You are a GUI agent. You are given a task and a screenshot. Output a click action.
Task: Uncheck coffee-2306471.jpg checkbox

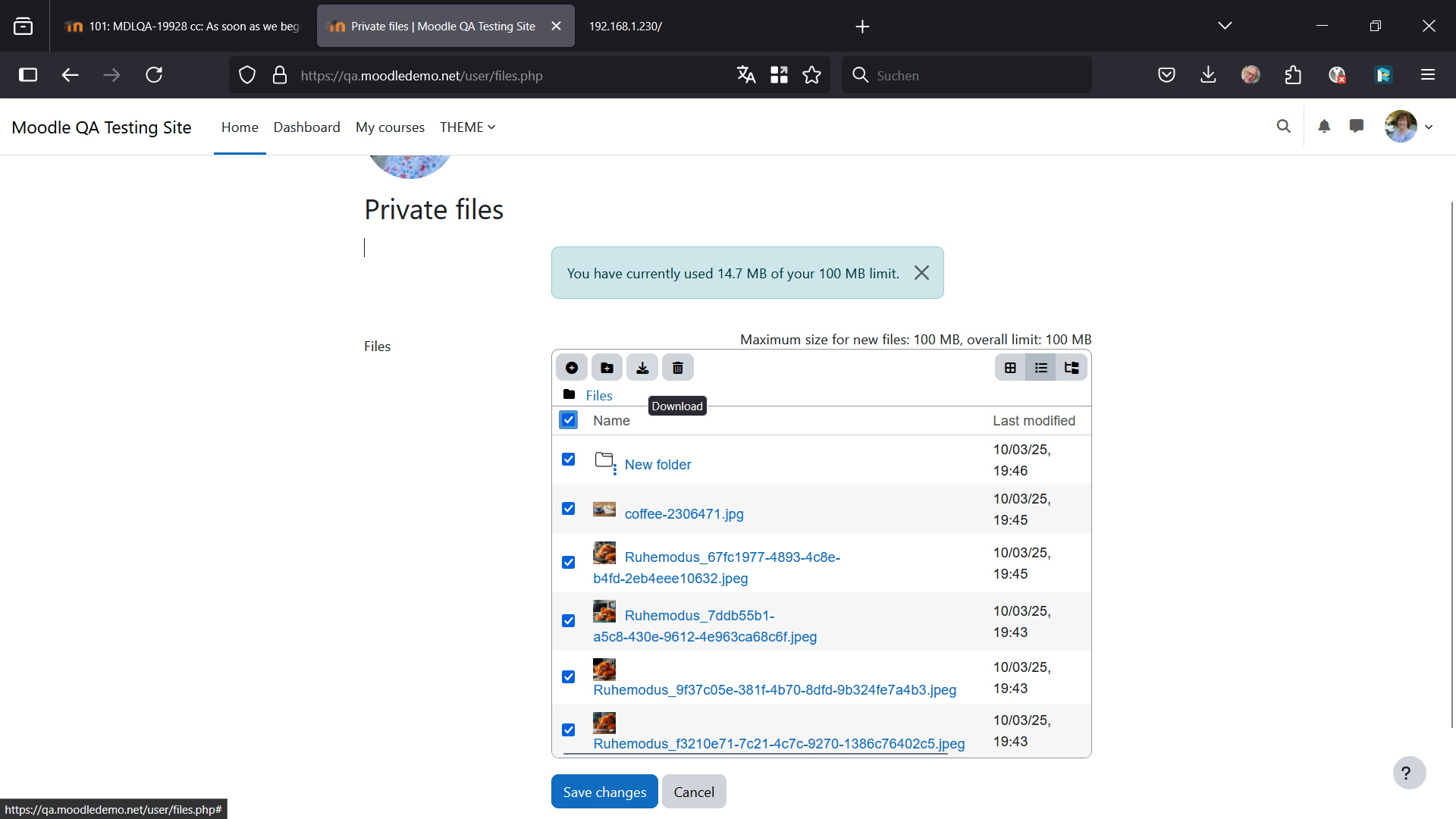[x=568, y=509]
